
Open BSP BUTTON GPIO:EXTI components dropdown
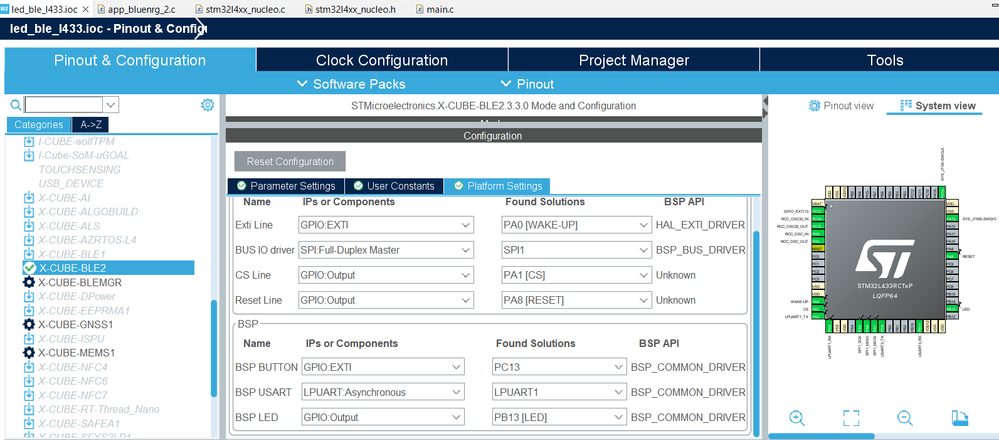click(x=382, y=367)
